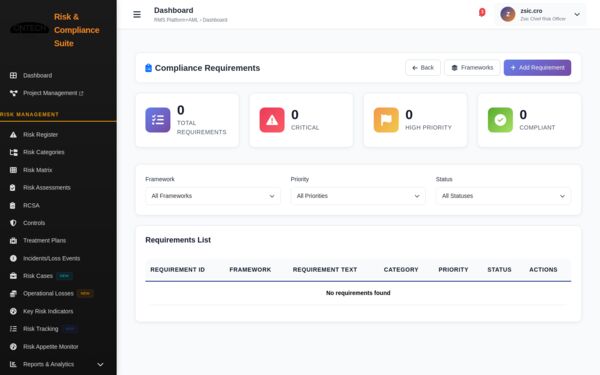Click the Category column header
The width and height of the screenshot is (600, 375).
(401, 270)
